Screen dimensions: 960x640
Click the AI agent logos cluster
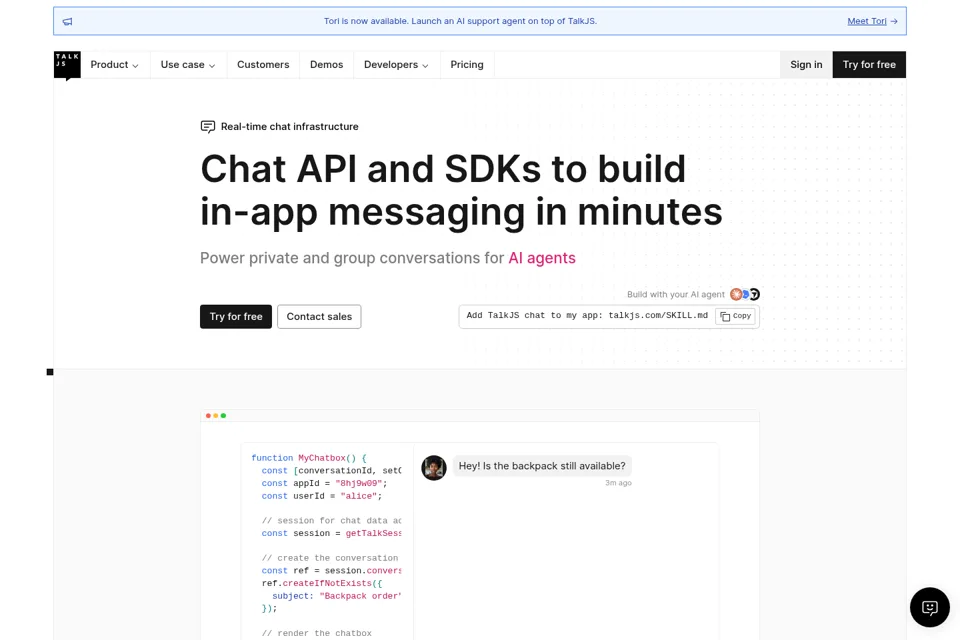point(744,295)
